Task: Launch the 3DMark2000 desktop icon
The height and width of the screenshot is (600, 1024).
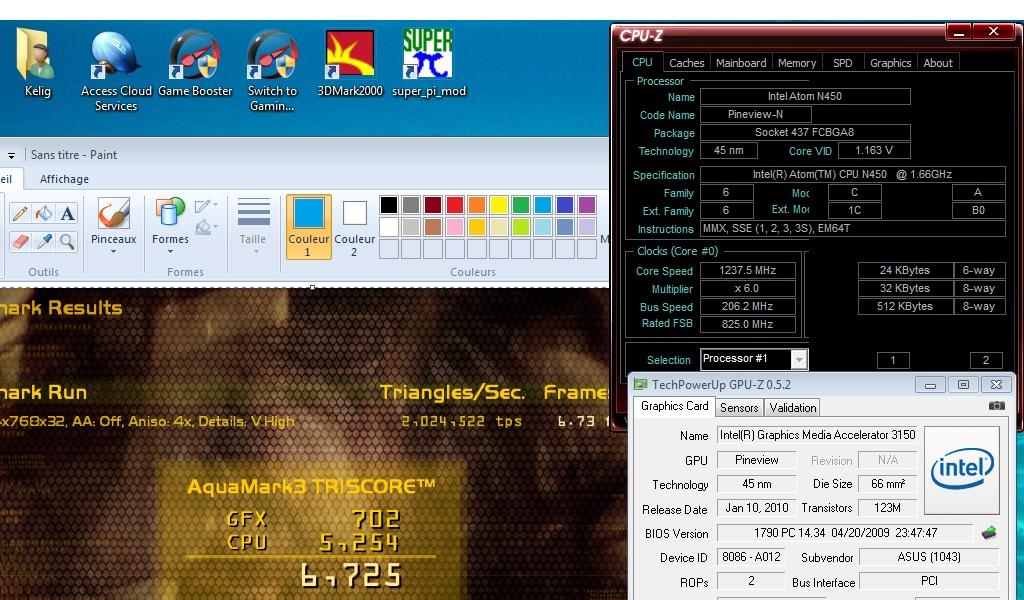Action: 350,63
